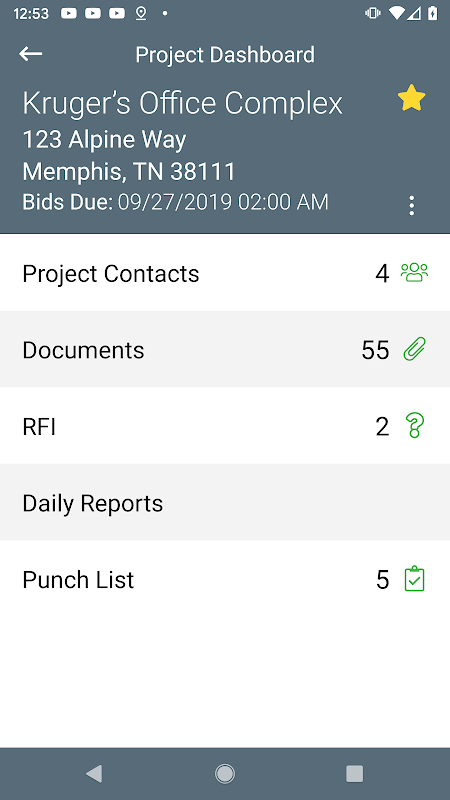Viewport: 450px width, 800px height.
Task: Tap the Android home circle button
Action: click(224, 773)
